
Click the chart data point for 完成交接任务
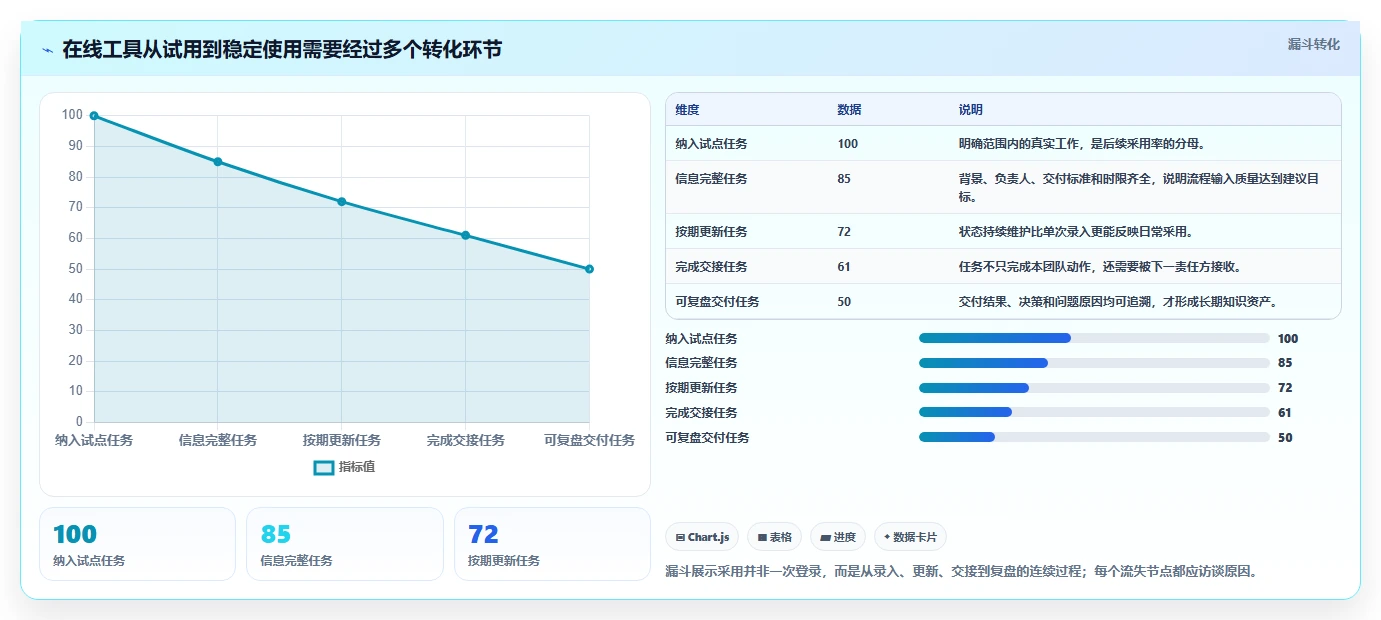pos(465,235)
